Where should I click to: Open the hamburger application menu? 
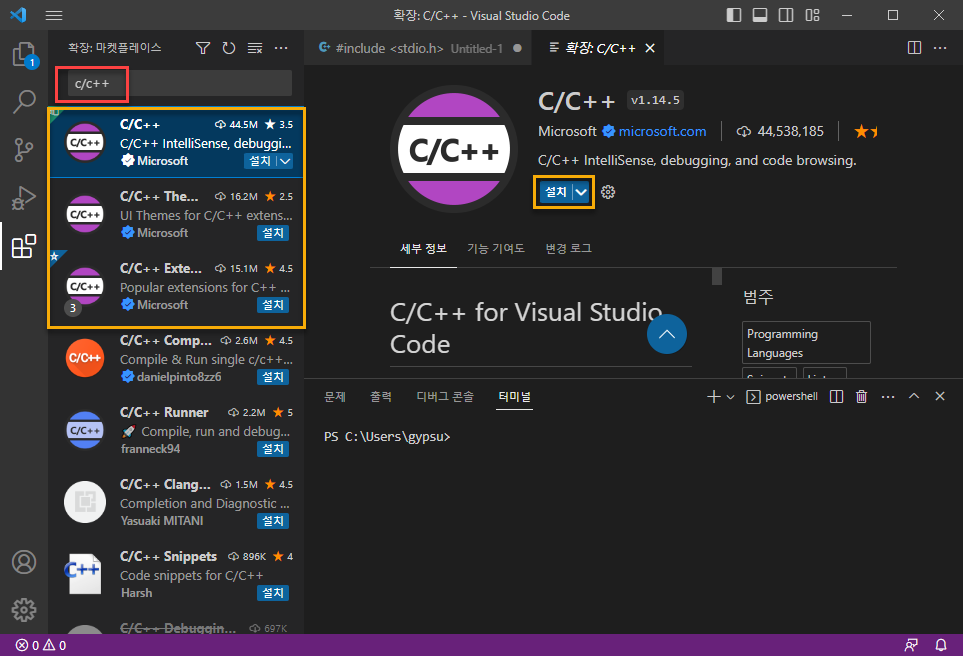[54, 15]
